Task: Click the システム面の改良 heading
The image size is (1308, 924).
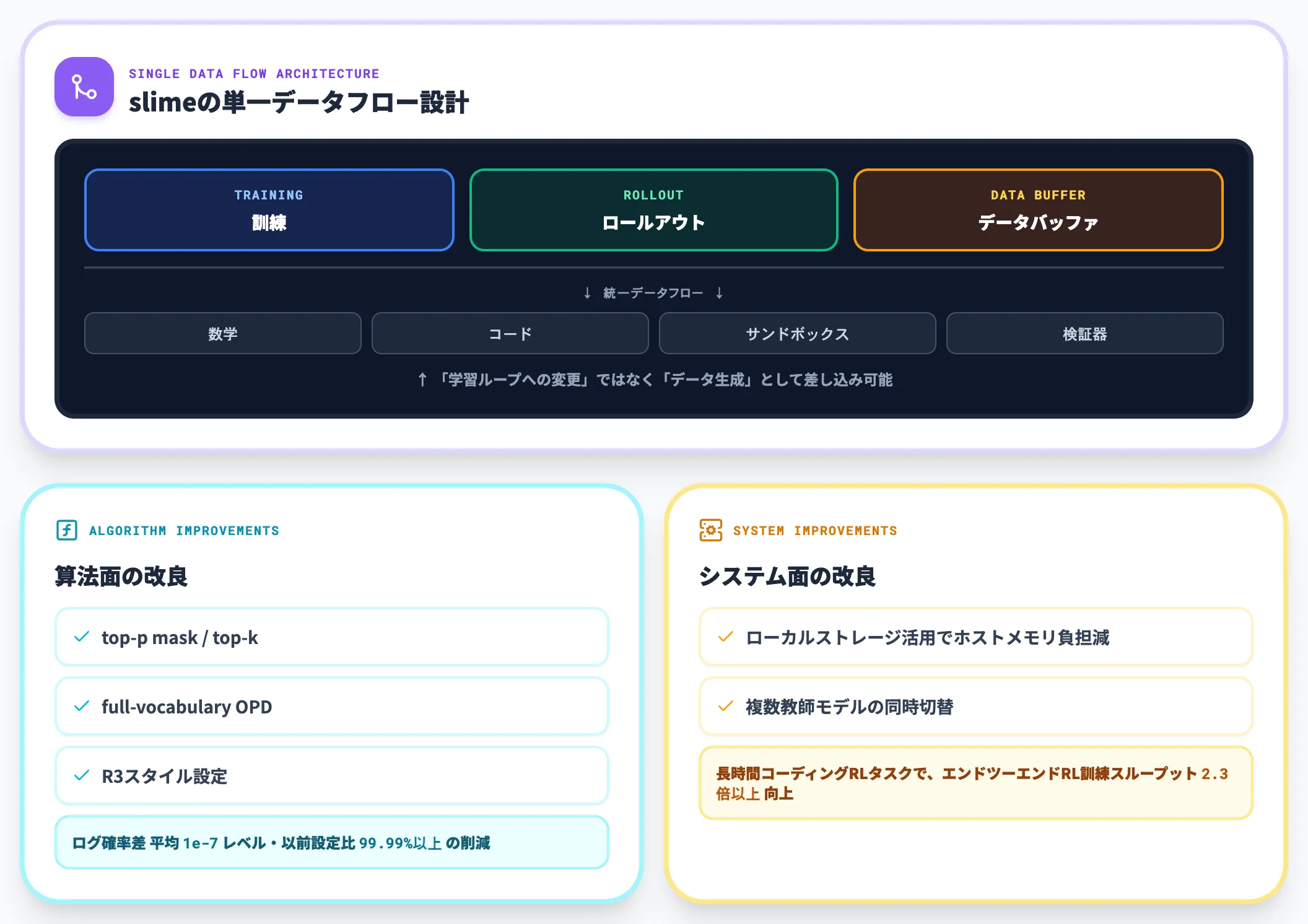Action: pos(787,577)
